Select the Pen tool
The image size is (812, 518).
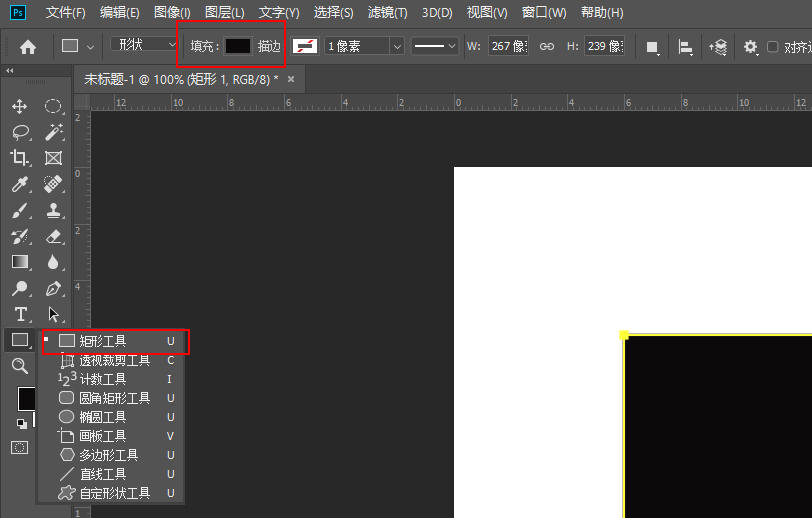[53, 288]
